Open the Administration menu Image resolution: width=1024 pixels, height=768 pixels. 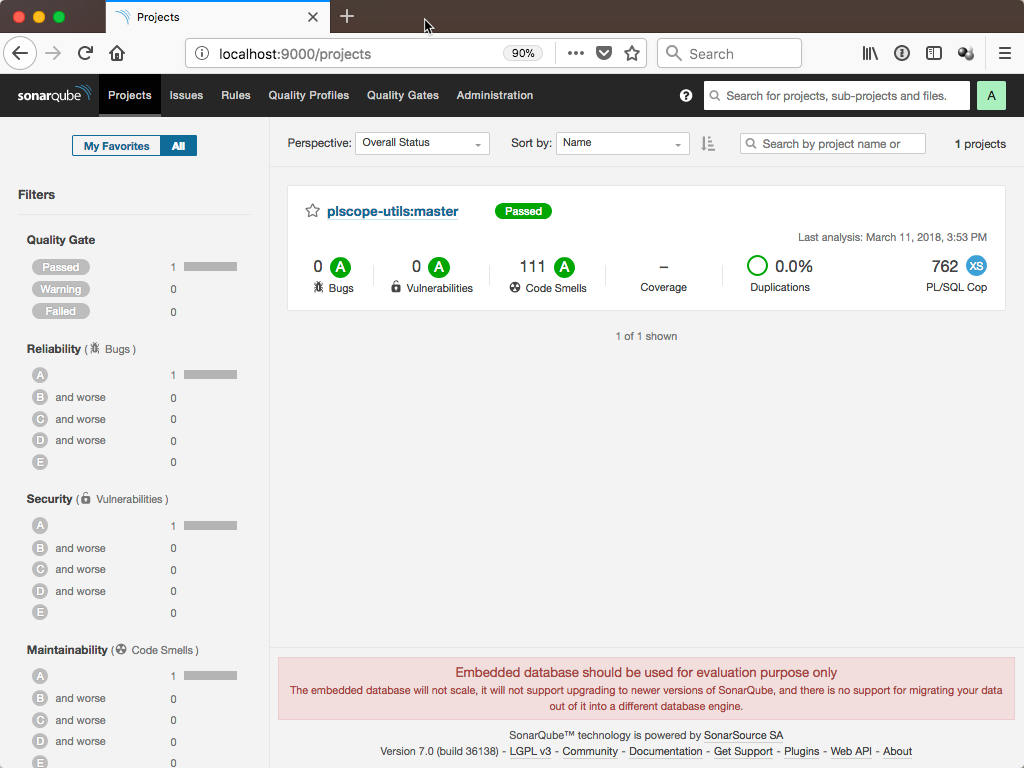coord(495,95)
